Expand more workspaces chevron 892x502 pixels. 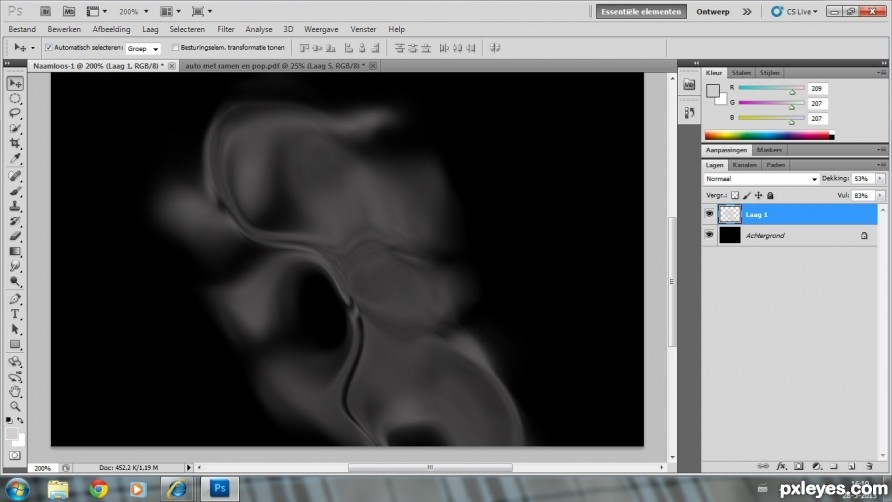(x=747, y=11)
